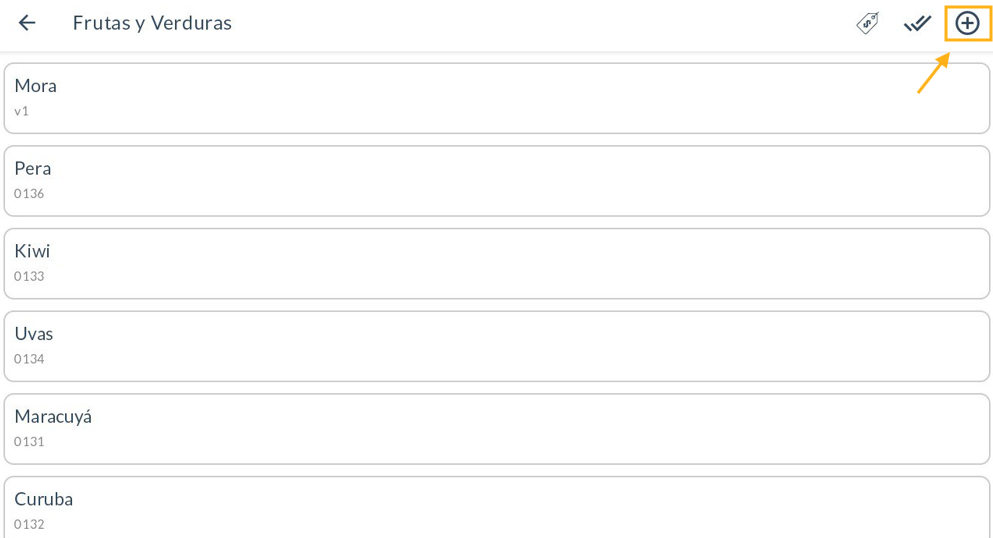This screenshot has width=993, height=538.
Task: Click code 0136 below Pera
Action: pos(29,194)
